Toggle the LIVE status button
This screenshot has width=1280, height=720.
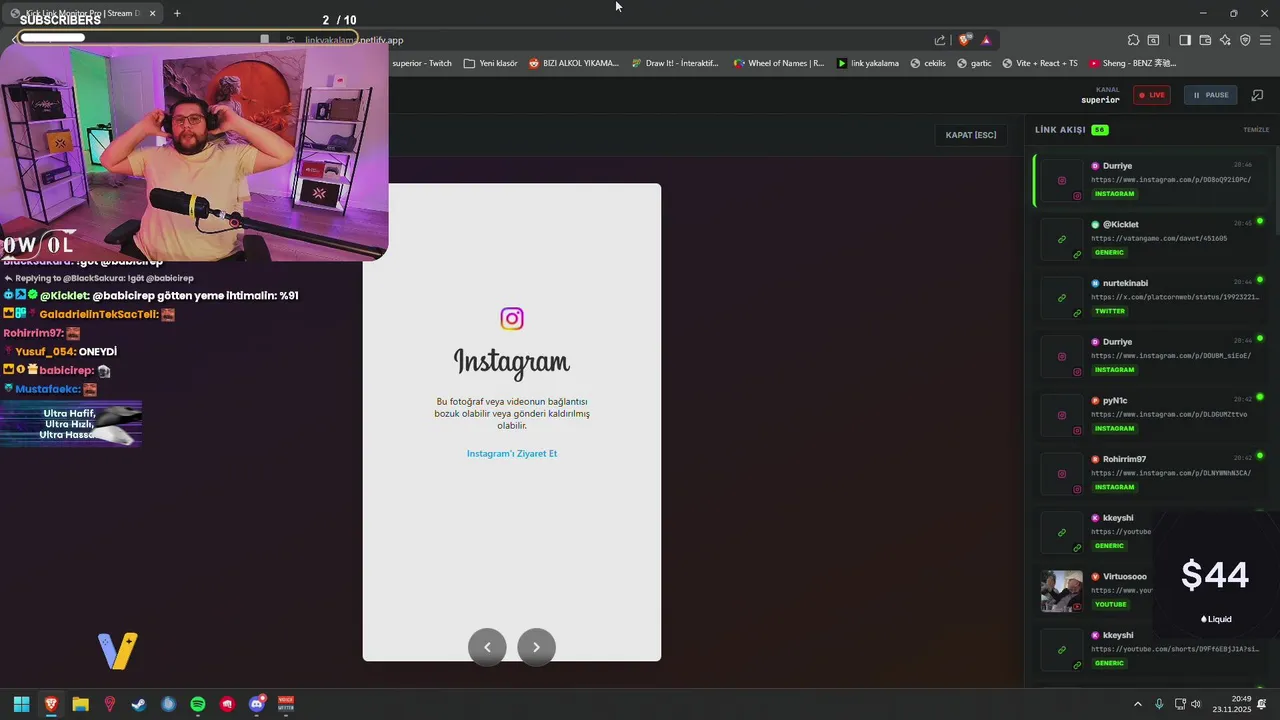[1152, 95]
